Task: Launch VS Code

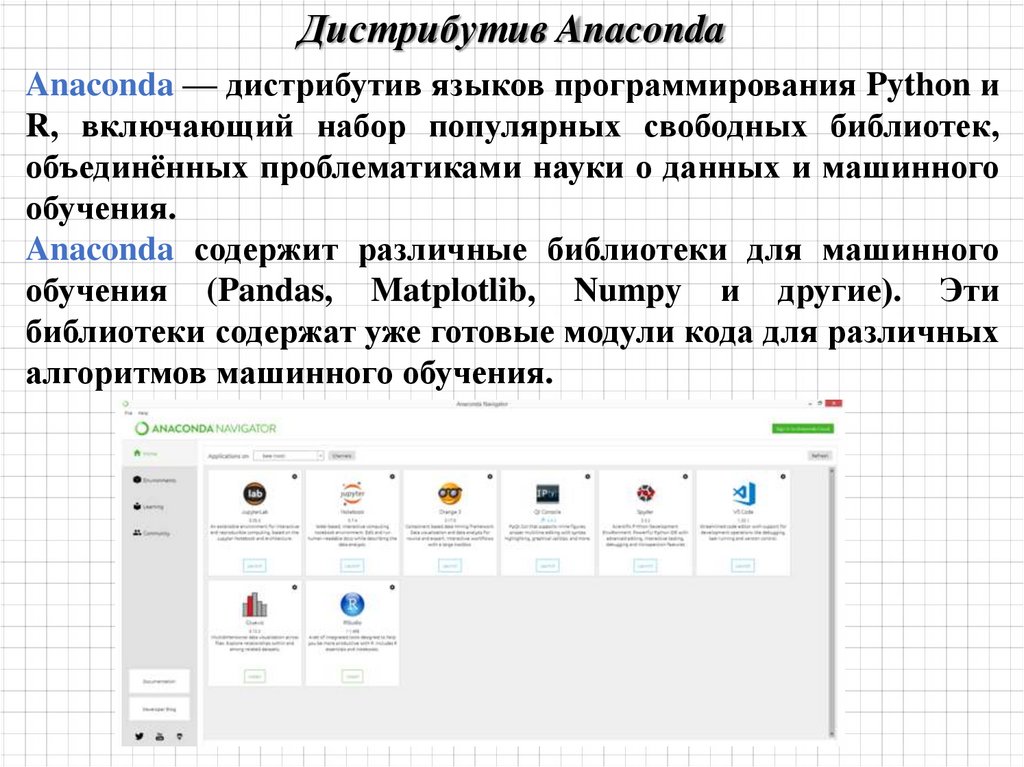Action: coord(743,566)
